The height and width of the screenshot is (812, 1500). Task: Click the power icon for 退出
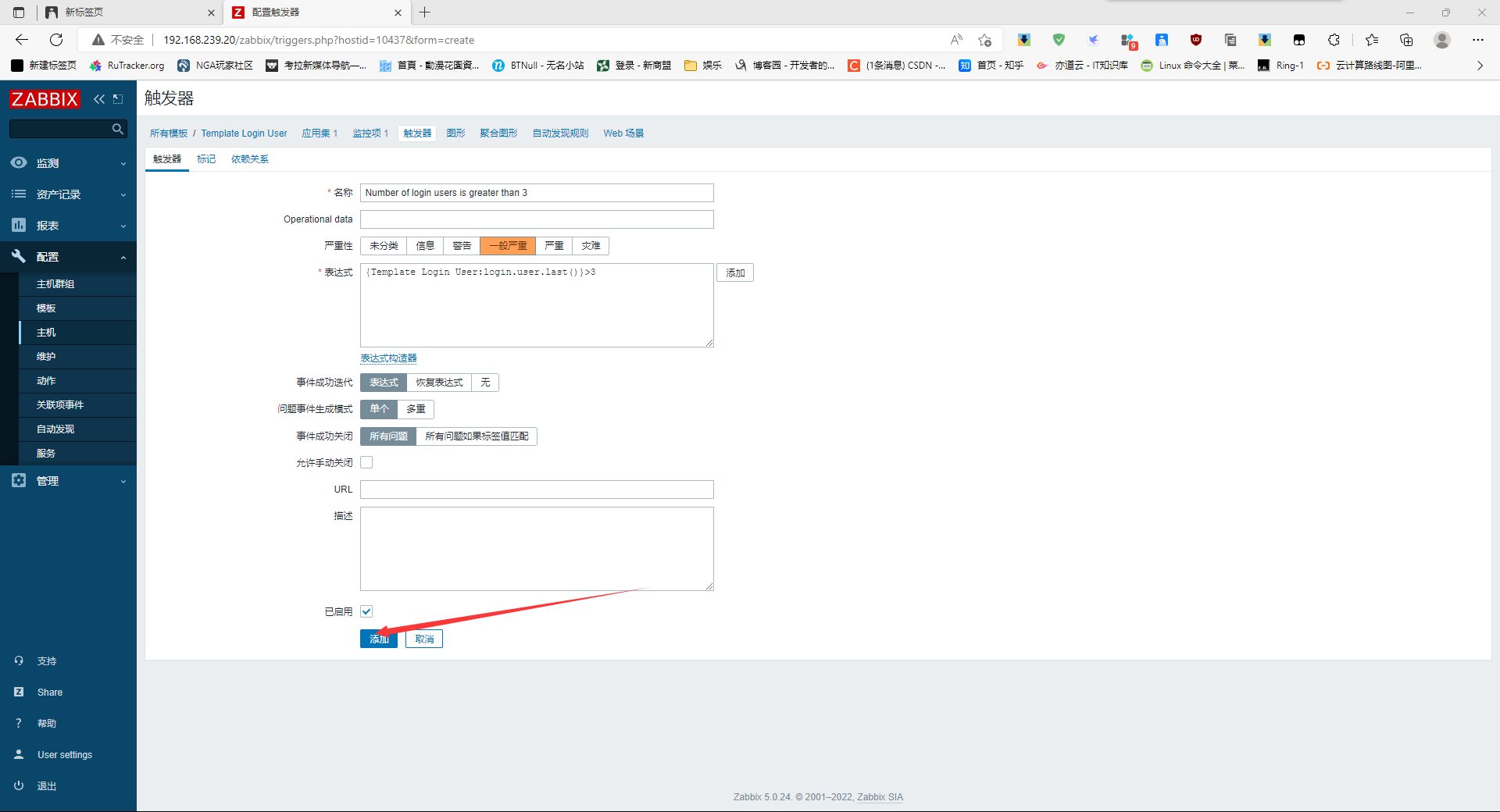pos(19,785)
